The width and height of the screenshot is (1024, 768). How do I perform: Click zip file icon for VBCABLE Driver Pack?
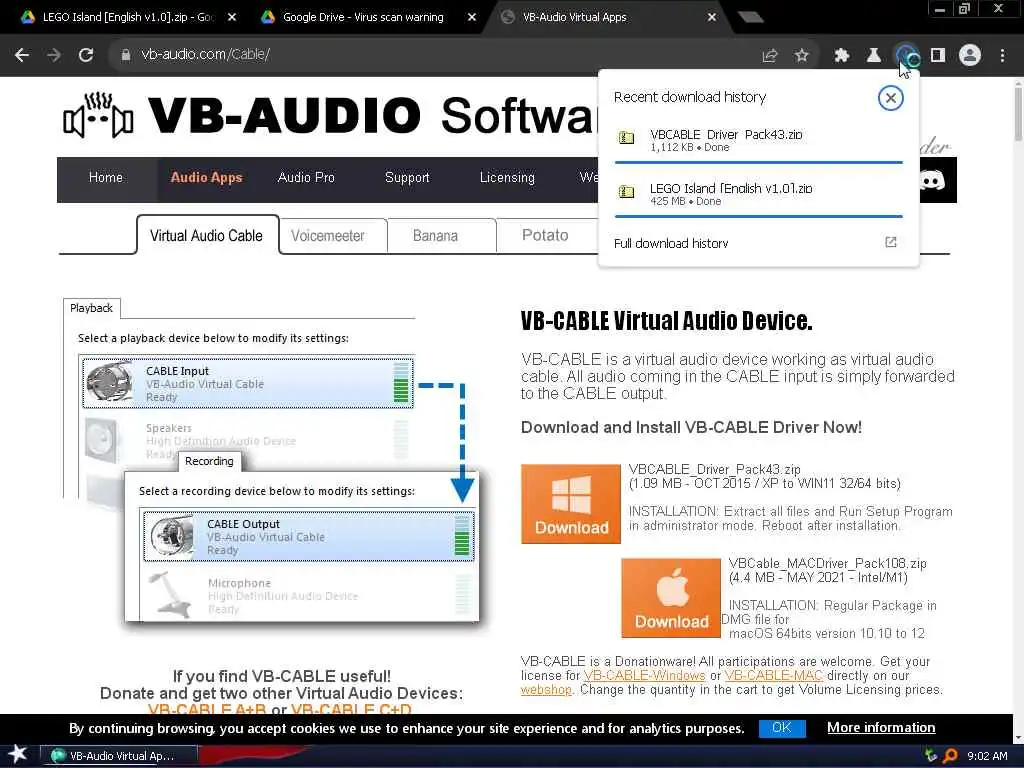click(x=626, y=138)
